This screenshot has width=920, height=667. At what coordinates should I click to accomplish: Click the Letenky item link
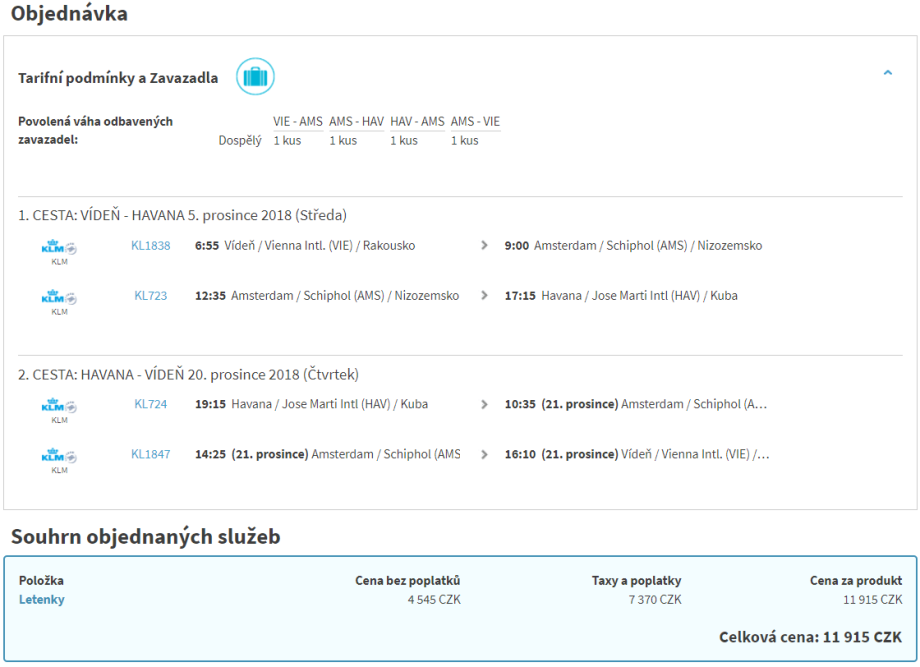42,600
